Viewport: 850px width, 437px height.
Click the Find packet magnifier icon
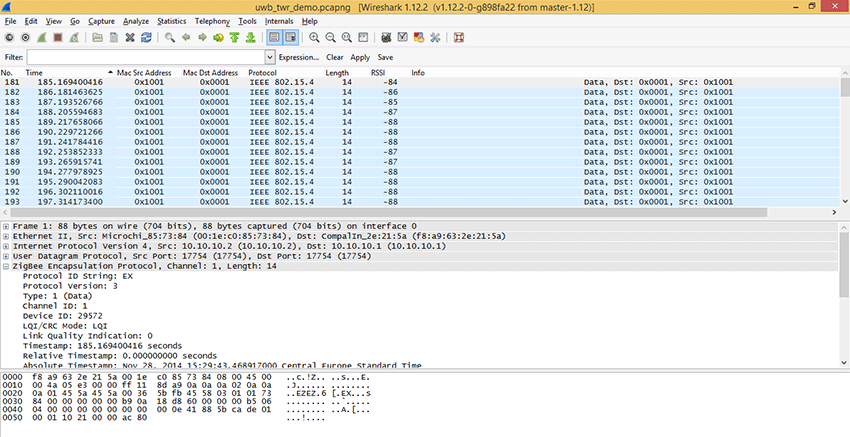pyautogui.click(x=171, y=38)
